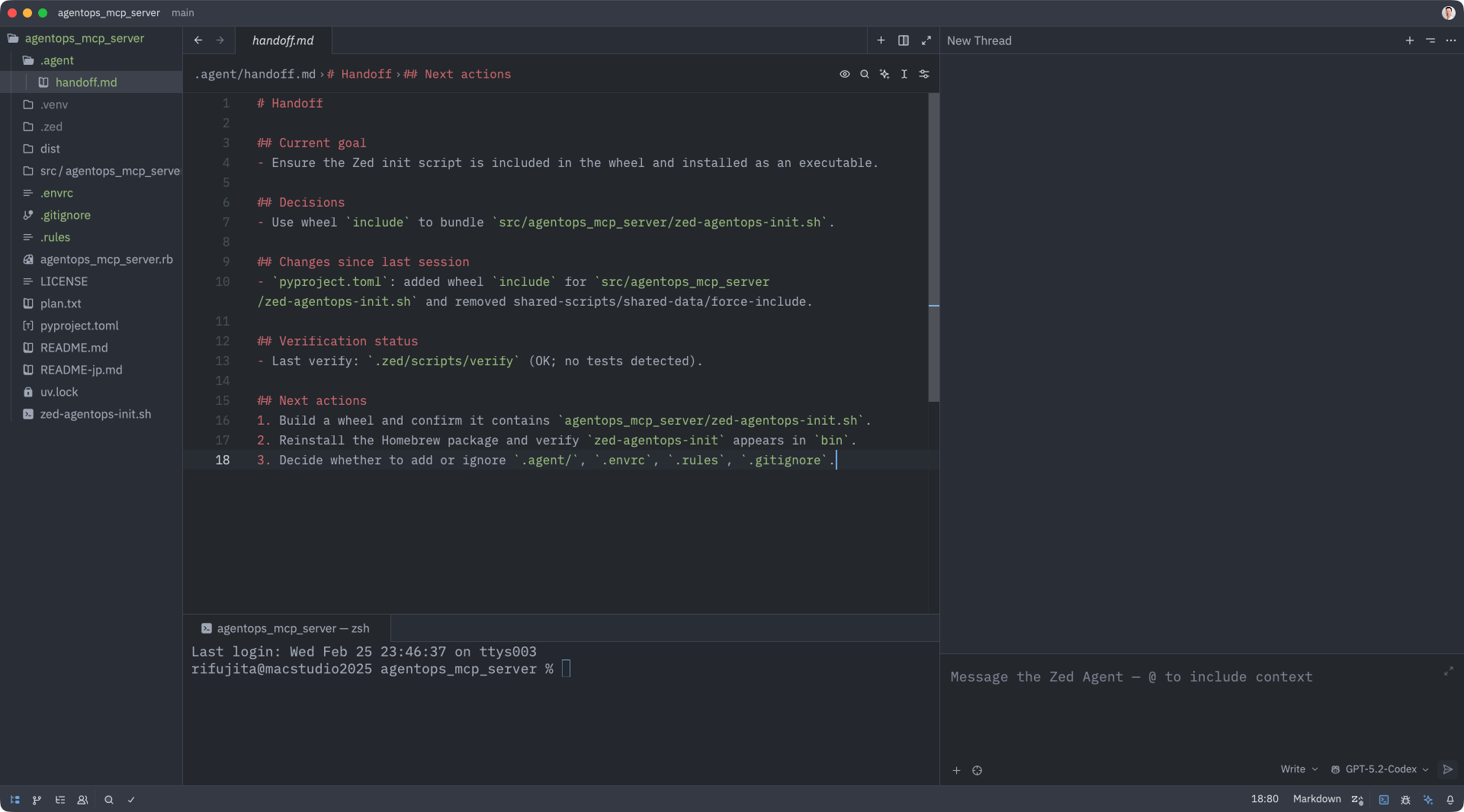Image resolution: width=1464 pixels, height=812 pixels.
Task: Select the agentops_mcp_server zsh terminal tab
Action: pos(286,628)
